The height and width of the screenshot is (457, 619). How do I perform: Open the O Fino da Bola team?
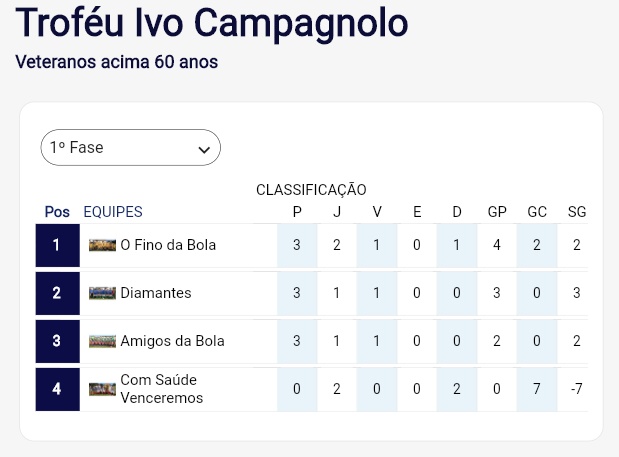point(168,245)
